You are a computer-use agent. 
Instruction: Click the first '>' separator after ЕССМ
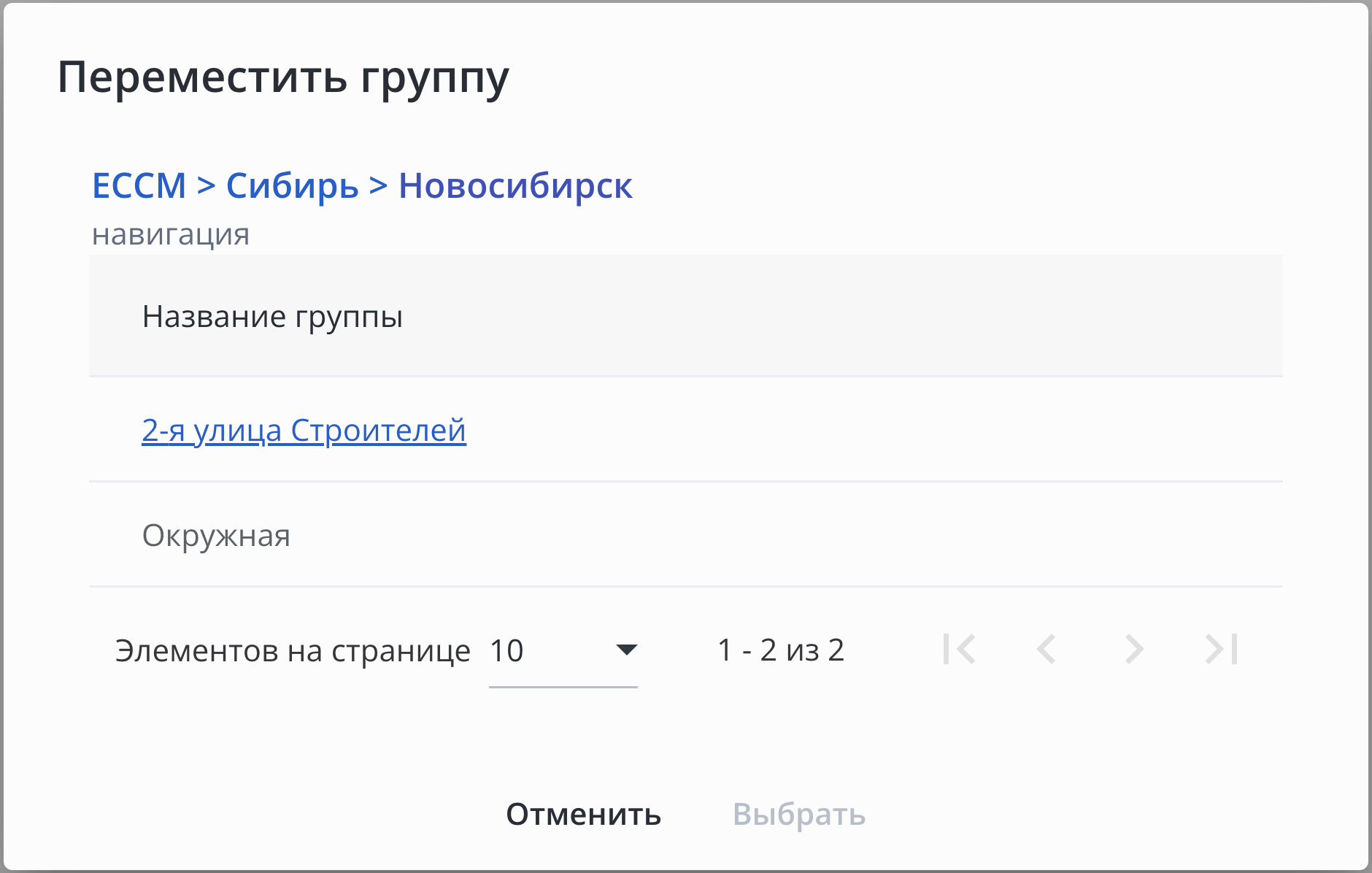(x=207, y=185)
